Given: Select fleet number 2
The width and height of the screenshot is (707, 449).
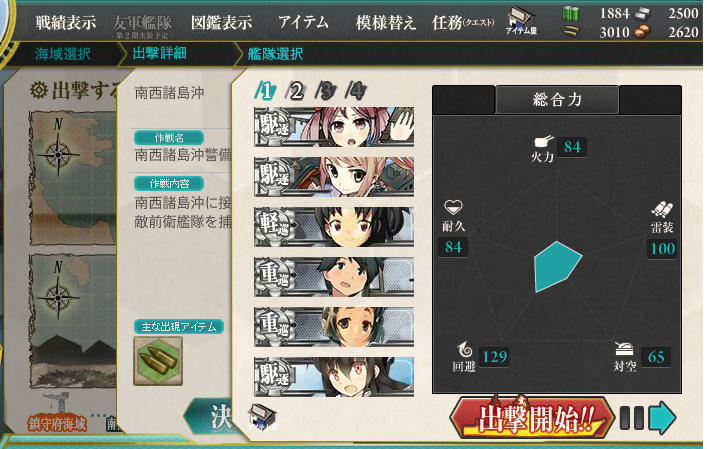Looking at the screenshot, I should coord(295,91).
